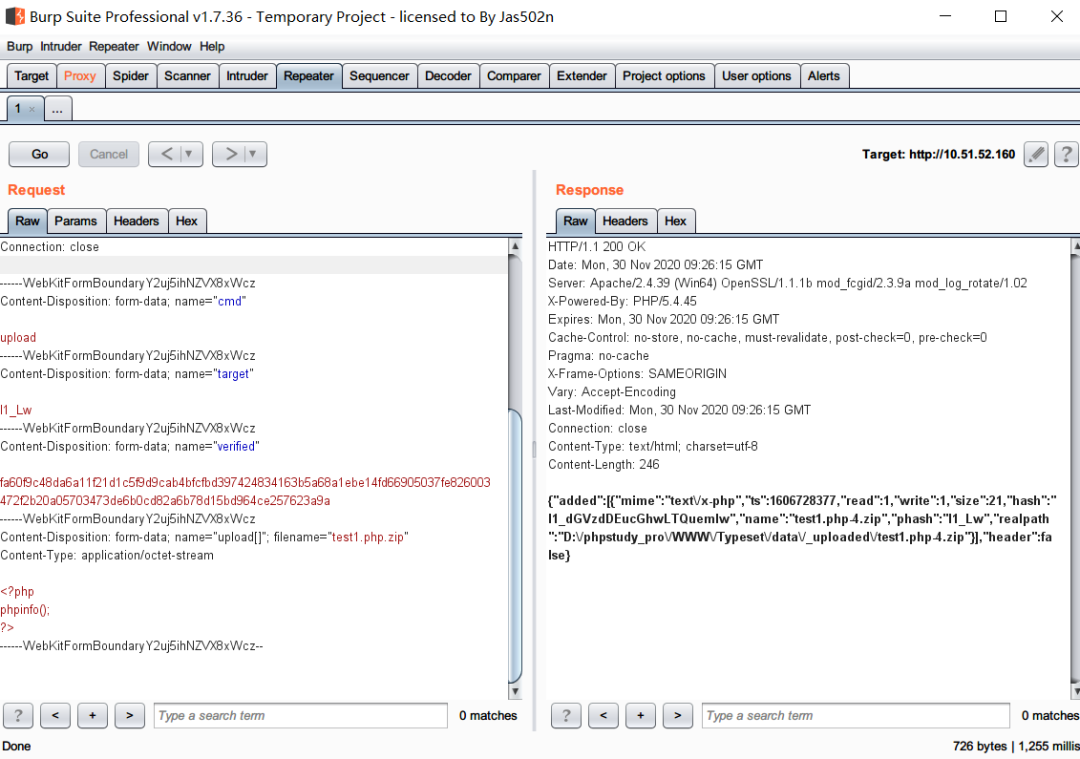The image size is (1080, 759).
Task: Click request search next match button
Action: tap(129, 716)
